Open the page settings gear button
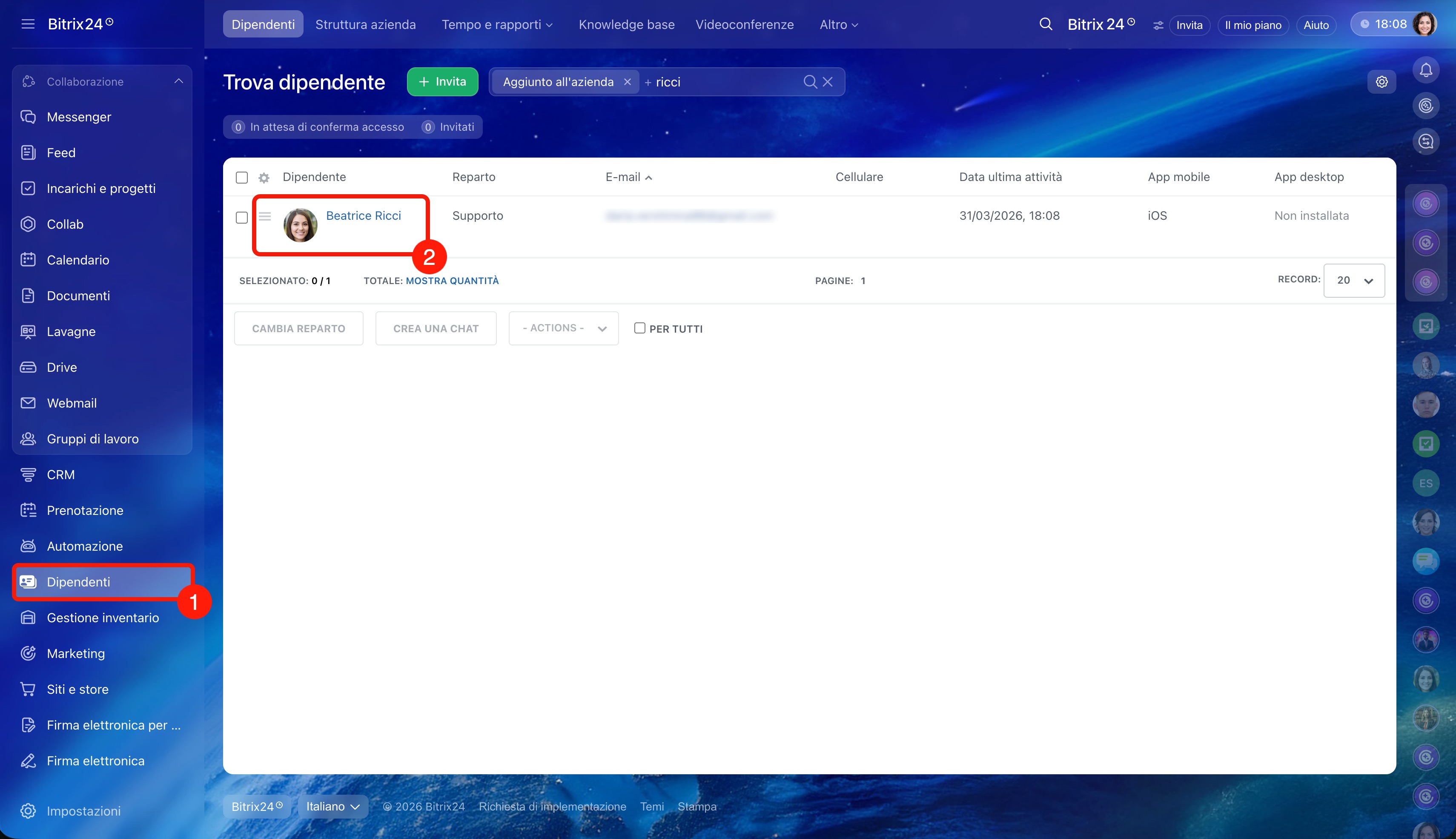Screen dimensions: 1456x839 pos(1381,82)
